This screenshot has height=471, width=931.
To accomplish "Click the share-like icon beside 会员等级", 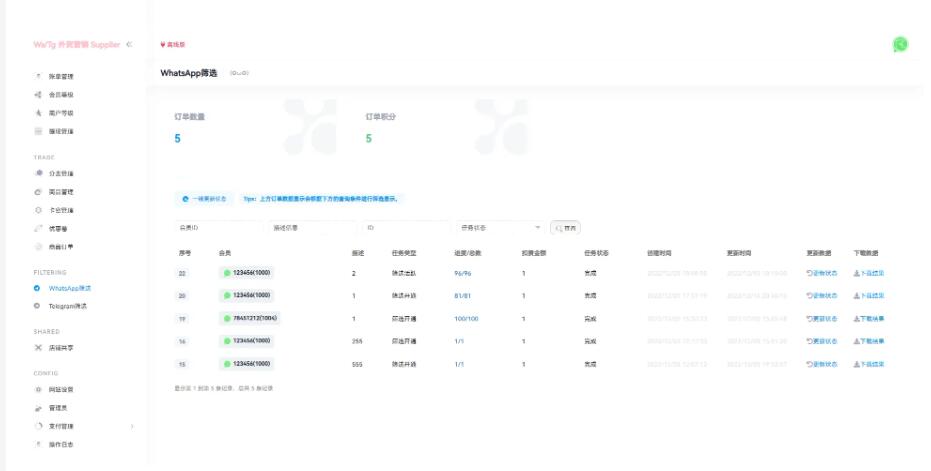I will pos(38,94).
